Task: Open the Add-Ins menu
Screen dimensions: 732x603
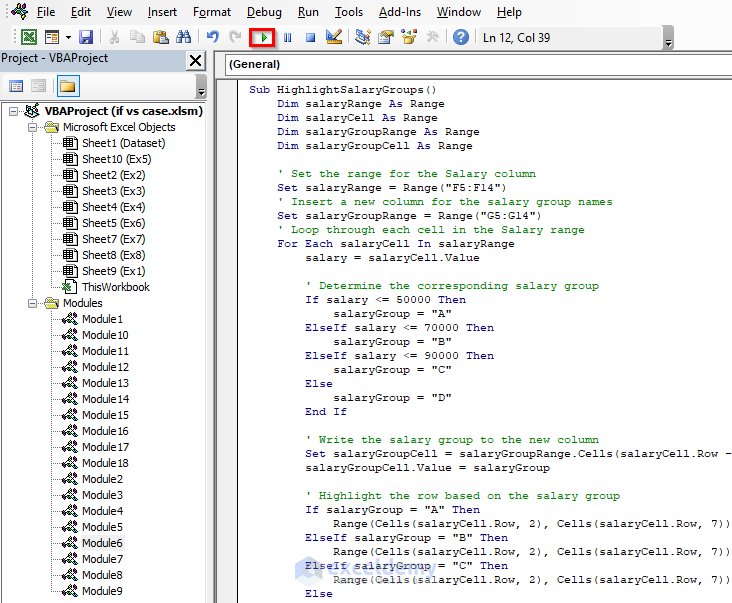Action: [x=400, y=12]
